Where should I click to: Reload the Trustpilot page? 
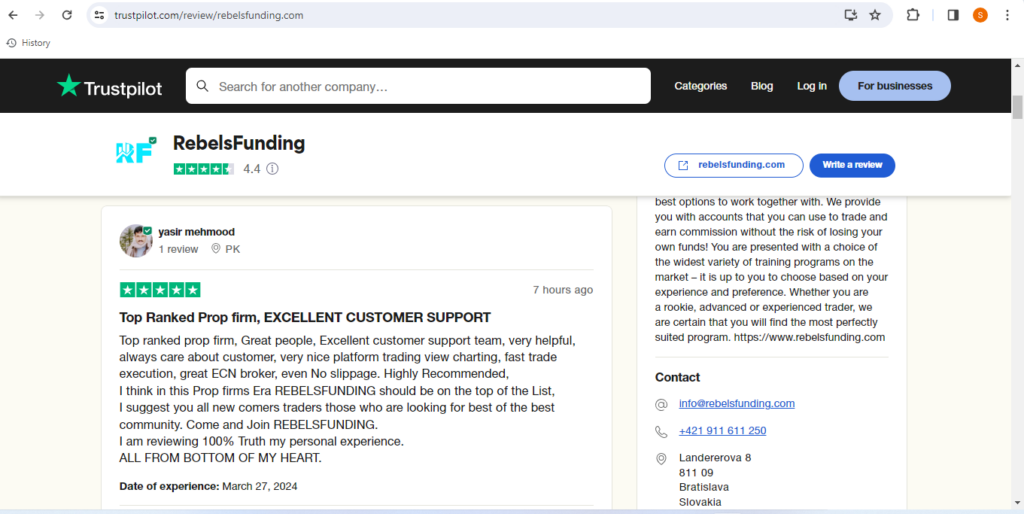tap(67, 15)
